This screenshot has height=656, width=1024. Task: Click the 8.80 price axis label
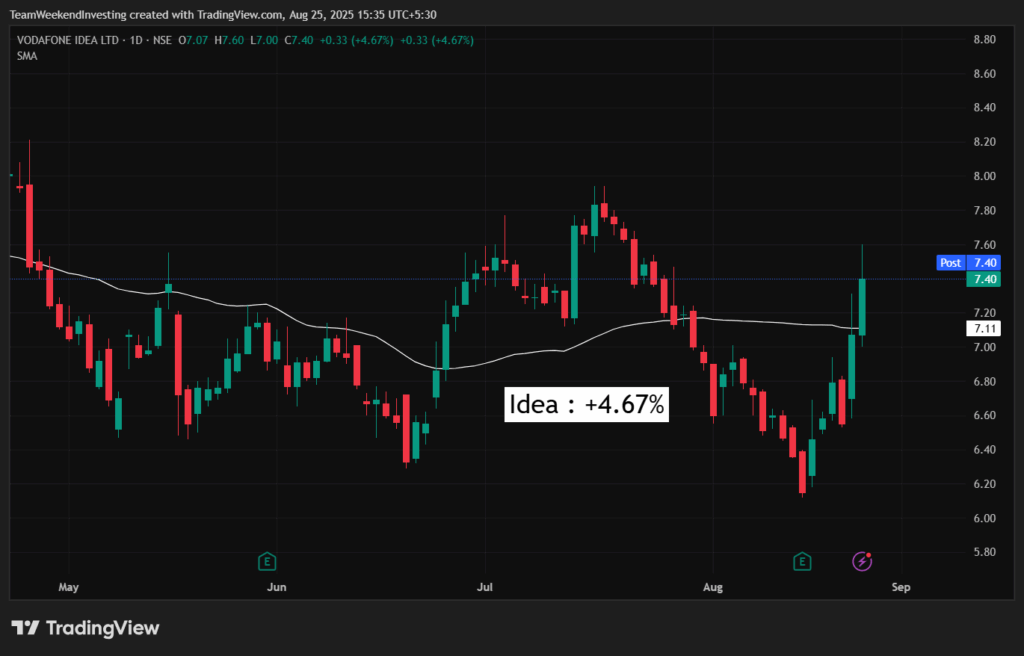point(984,40)
